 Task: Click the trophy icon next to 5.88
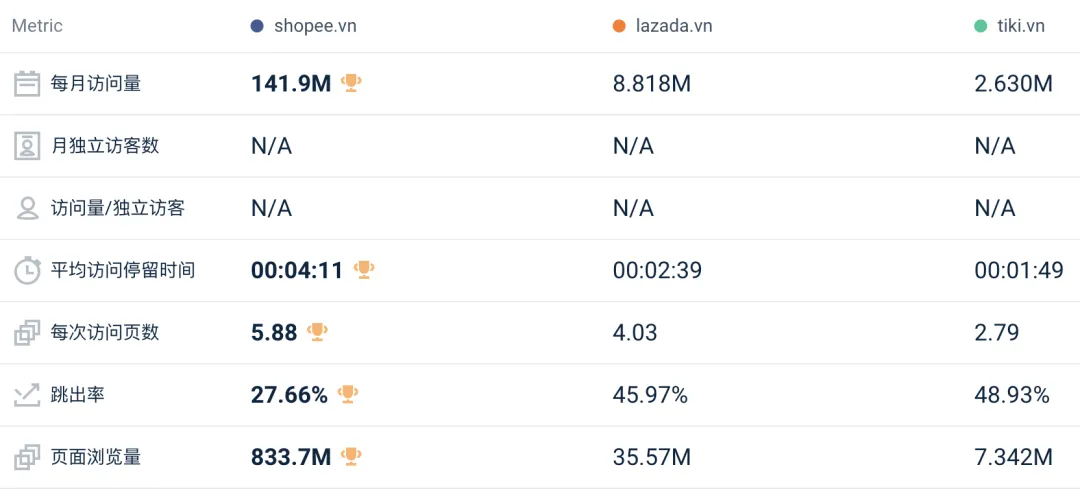click(318, 331)
